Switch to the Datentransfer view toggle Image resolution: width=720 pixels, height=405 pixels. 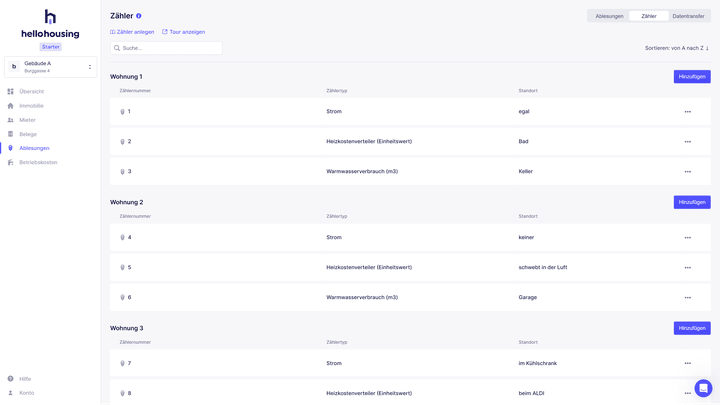688,16
